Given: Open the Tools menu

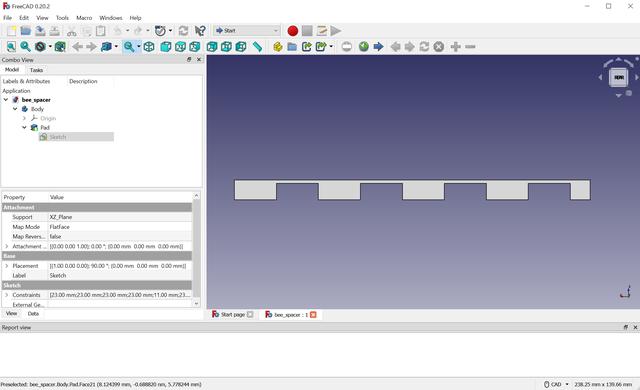Looking at the screenshot, I should 62,18.
